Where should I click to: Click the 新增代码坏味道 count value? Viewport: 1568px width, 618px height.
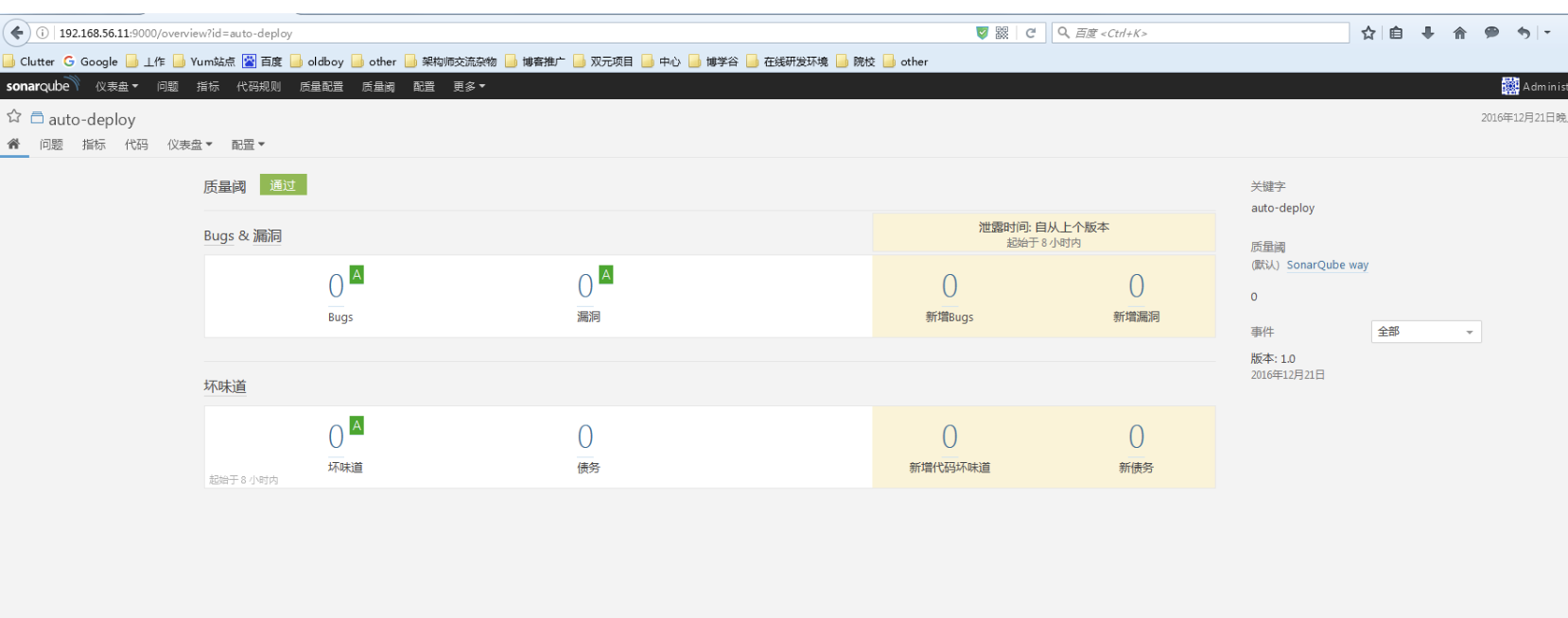point(950,437)
